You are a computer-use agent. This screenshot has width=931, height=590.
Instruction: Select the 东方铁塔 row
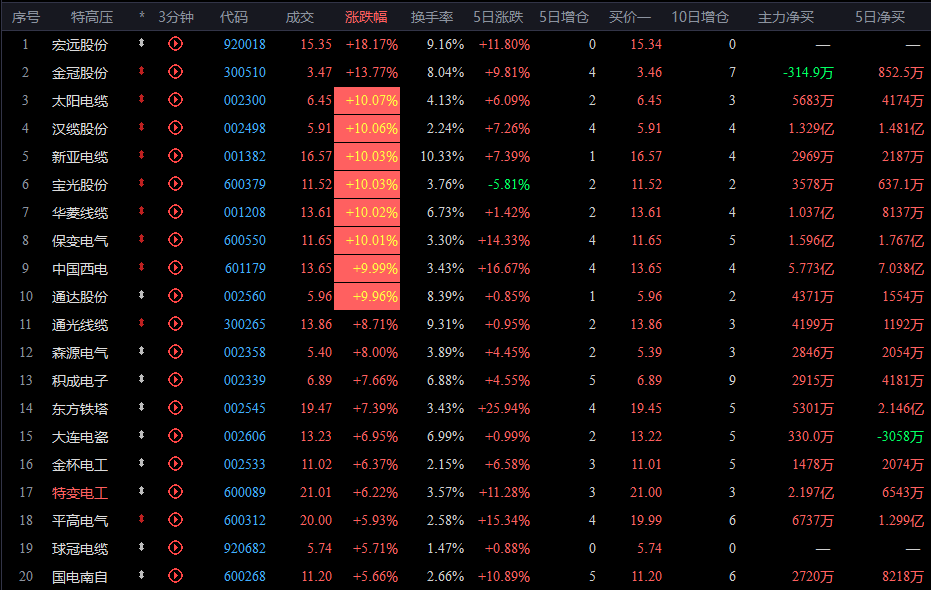pyautogui.click(x=466, y=408)
